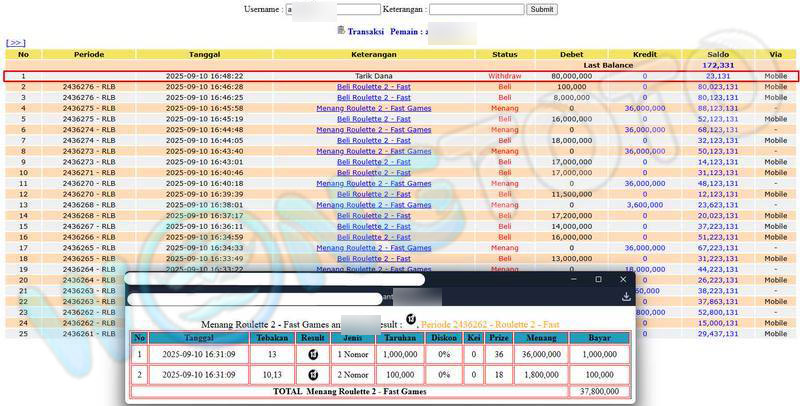Viewport: 800px width, 406px height.
Task: Click the Saldo 23,131 value in row 1
Action: [717, 76]
